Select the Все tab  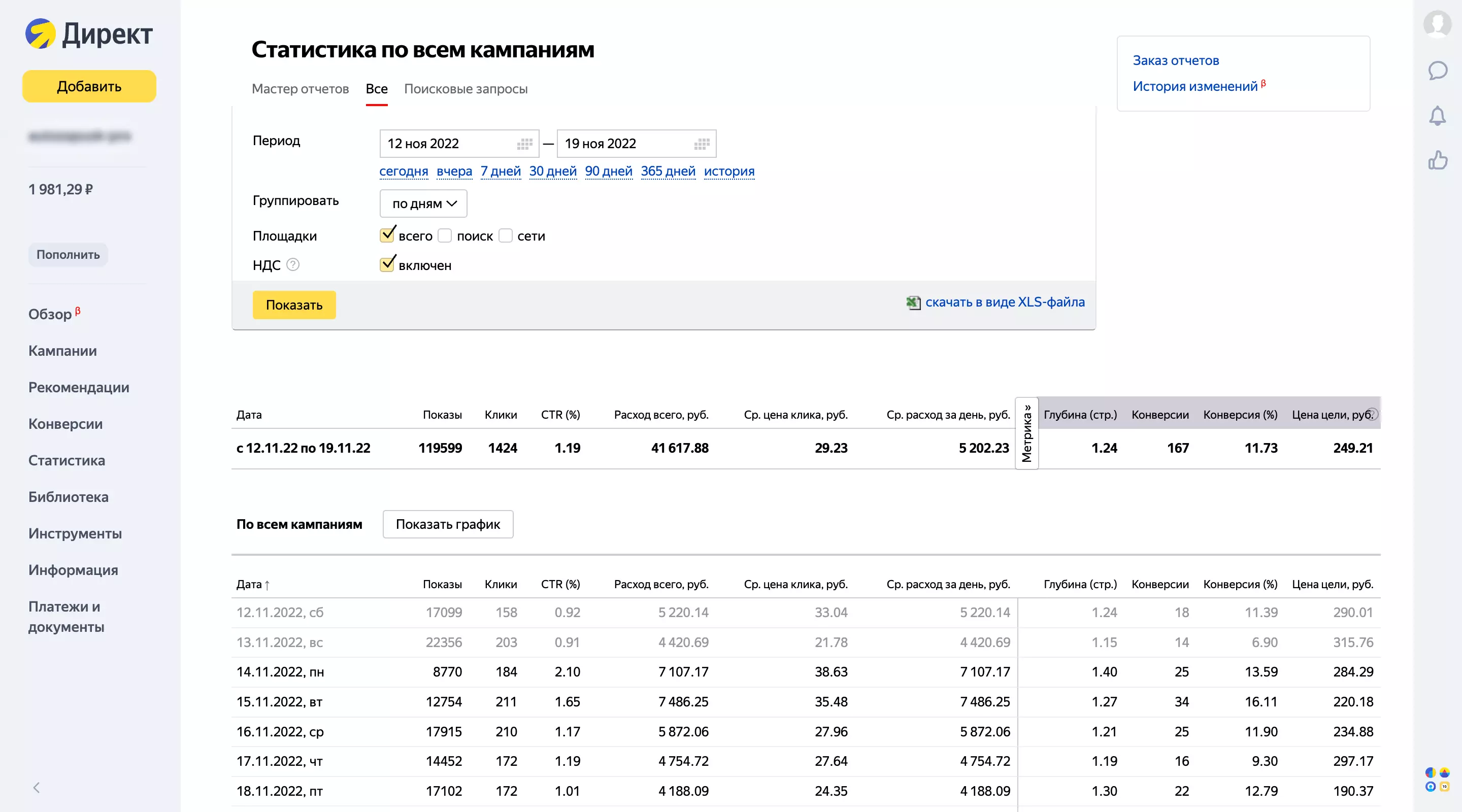pyautogui.click(x=377, y=89)
